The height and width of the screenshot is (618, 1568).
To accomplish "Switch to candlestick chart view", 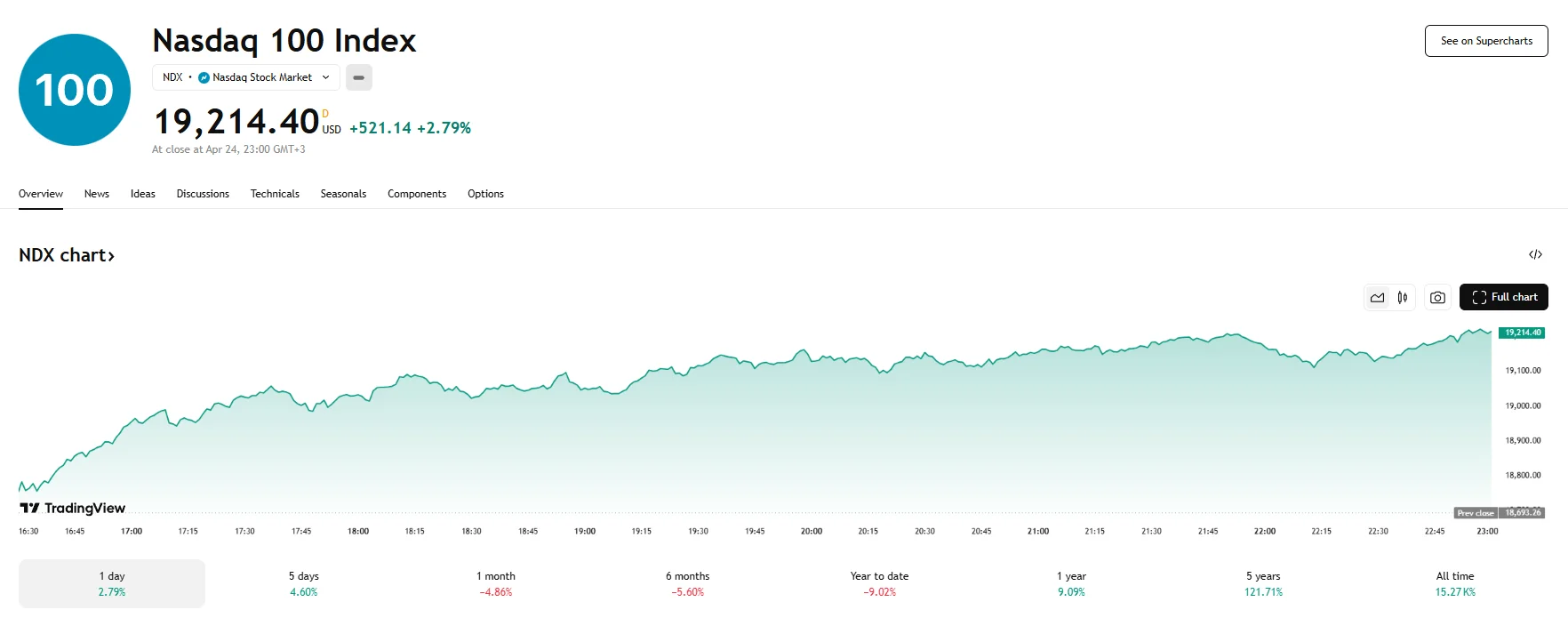I will coord(1403,297).
